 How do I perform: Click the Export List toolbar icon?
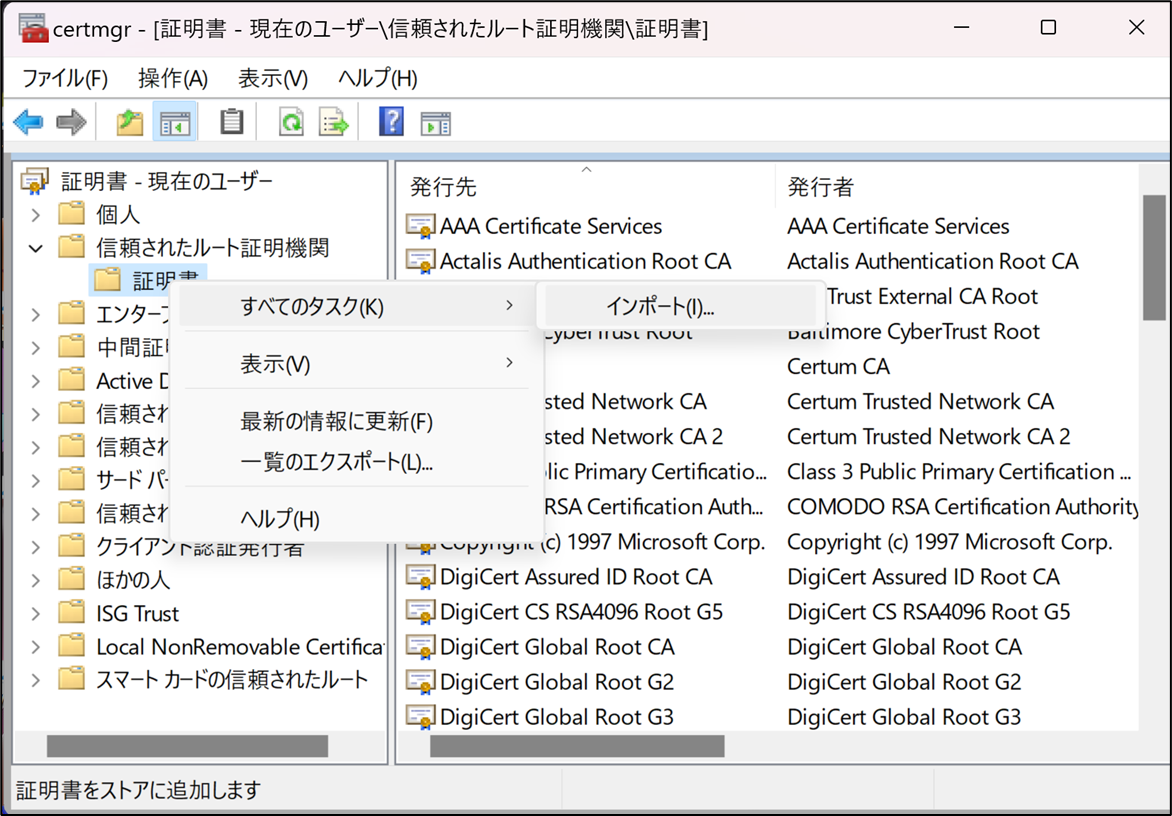point(334,121)
